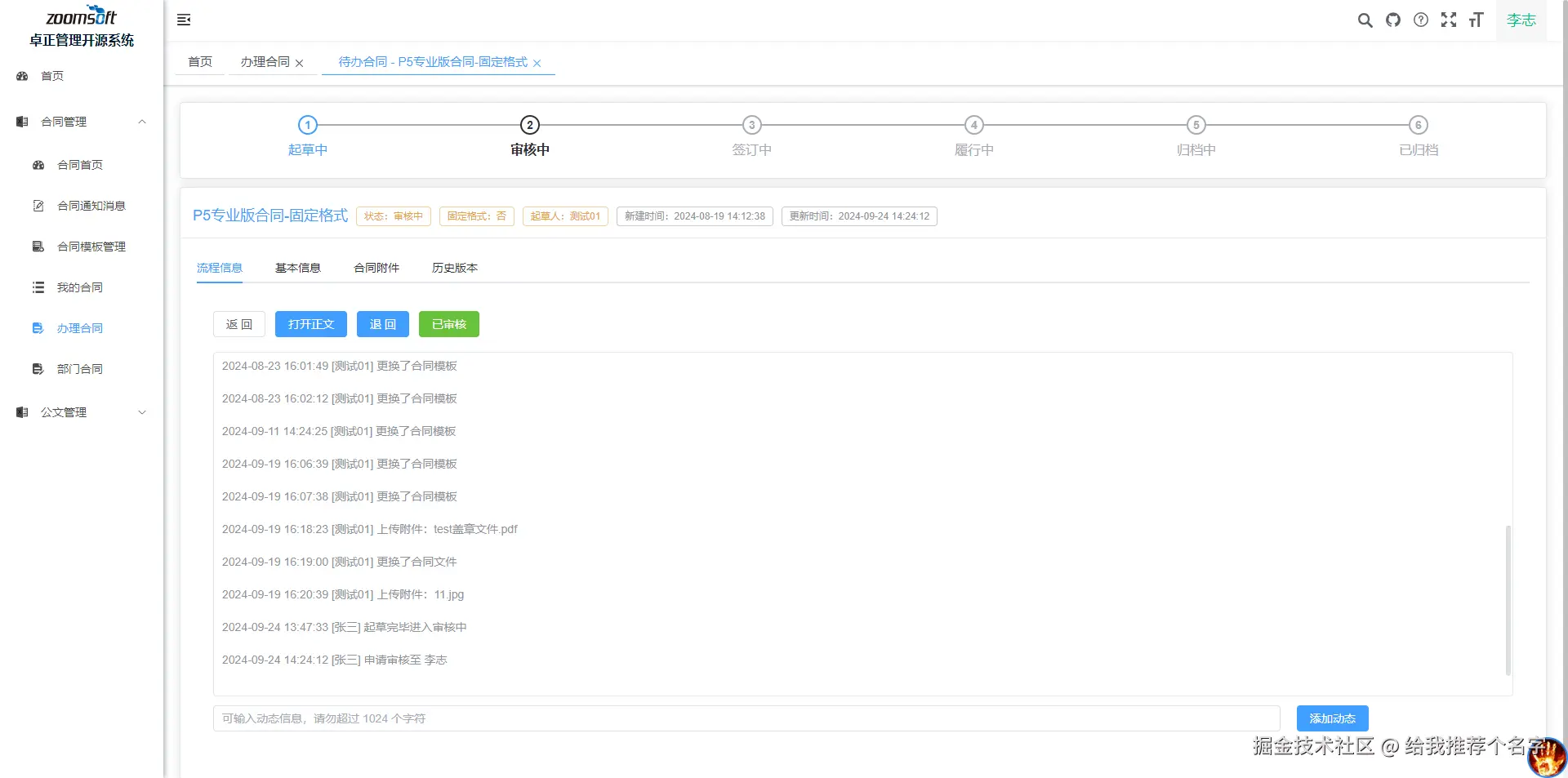Collapse the 合同管理 menu chevron
Viewport: 1568px width, 778px height.
coord(142,122)
